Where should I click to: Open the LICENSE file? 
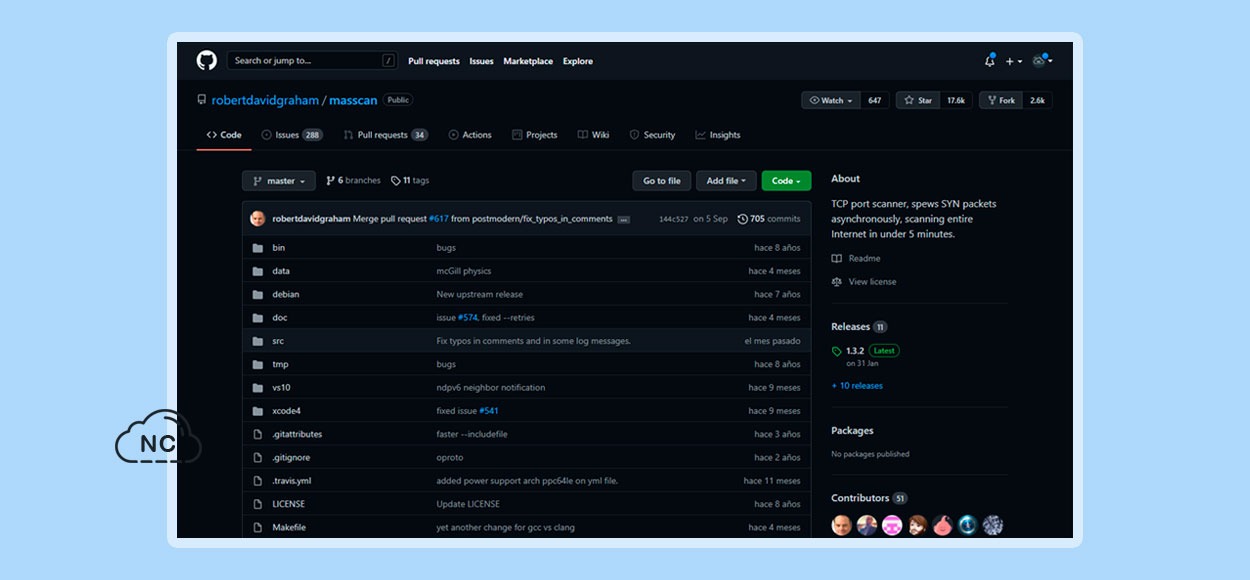(x=289, y=504)
